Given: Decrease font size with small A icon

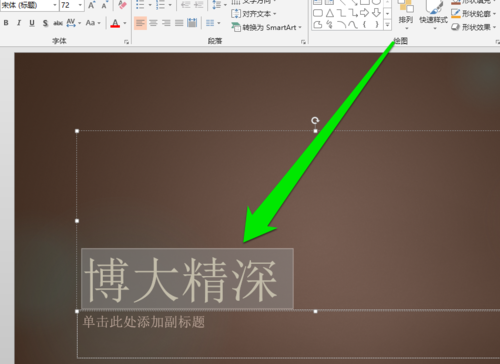Looking at the screenshot, I should click(104, 5).
